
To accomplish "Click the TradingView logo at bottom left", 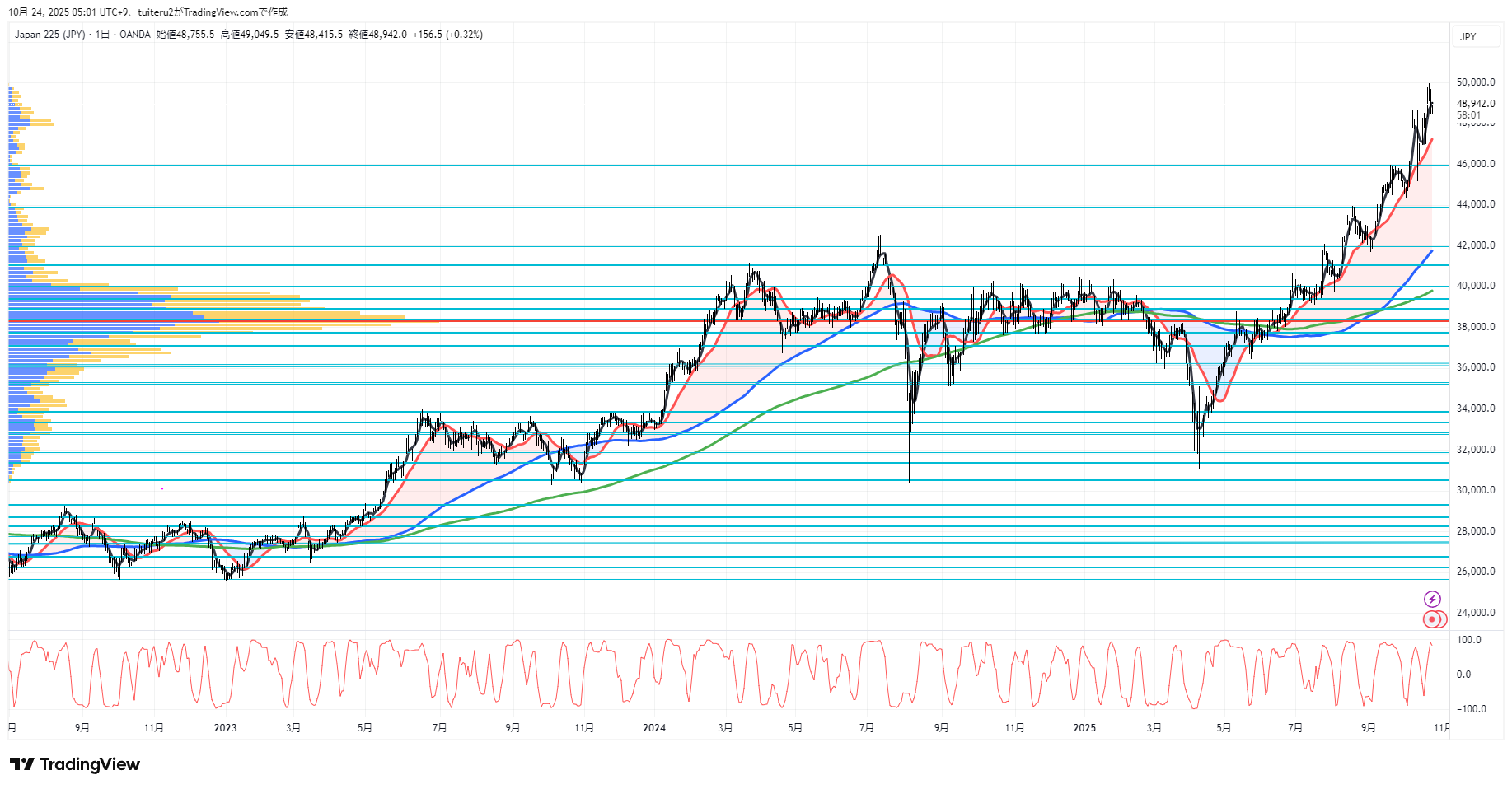I will tap(75, 764).
